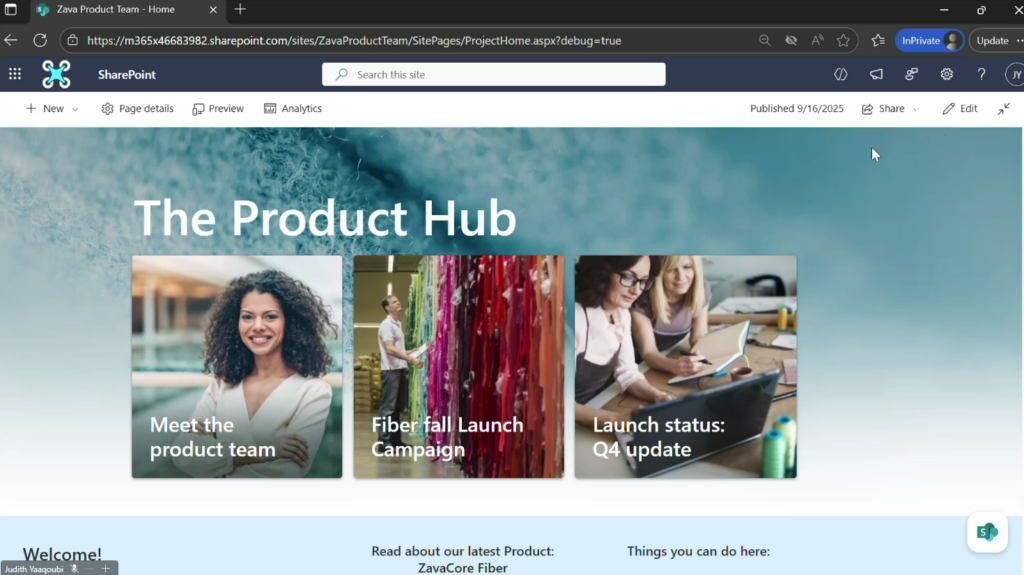
Task: Open the Launch status: Q4 update tile
Action: coord(686,367)
